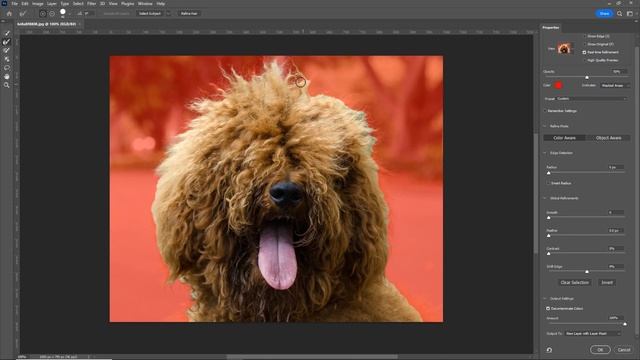Open the Filter menu
The width and height of the screenshot is (640, 360).
tap(91, 4)
